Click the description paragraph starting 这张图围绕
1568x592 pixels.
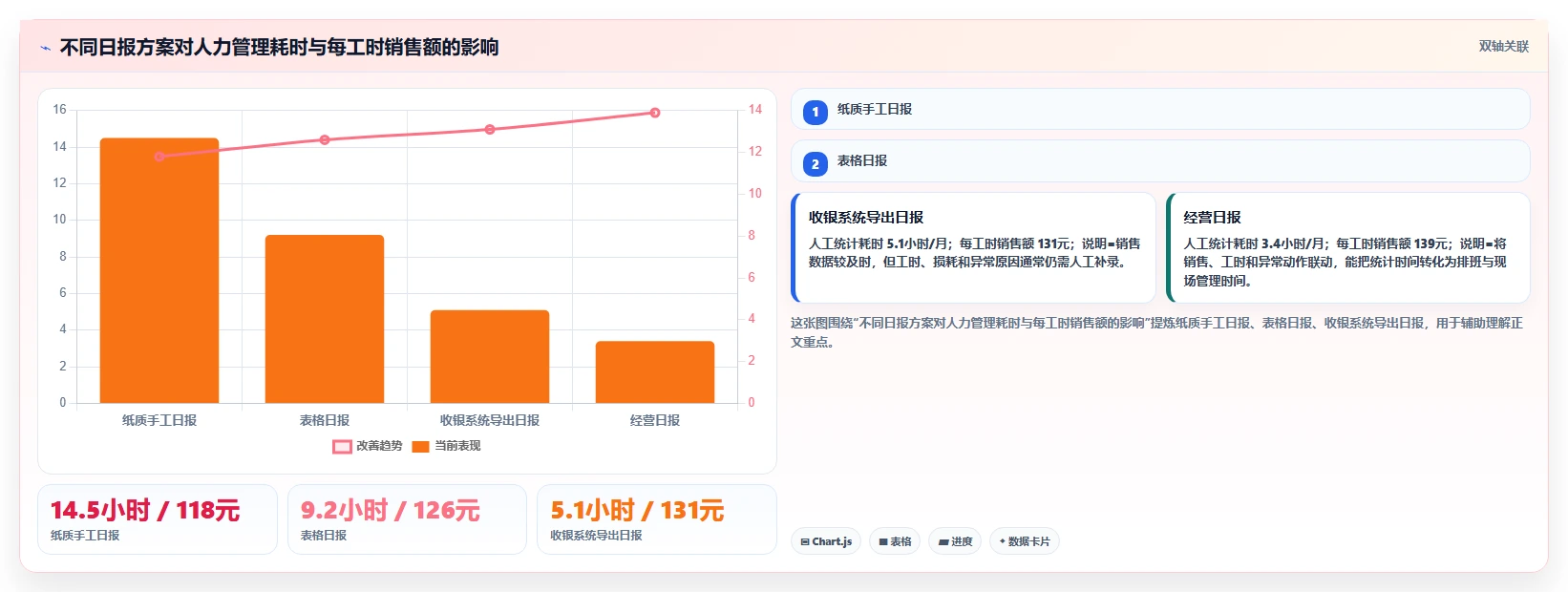pos(1156,332)
